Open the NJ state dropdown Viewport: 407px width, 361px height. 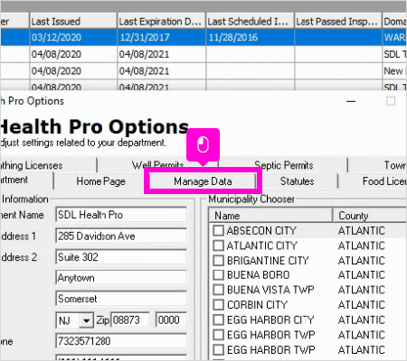click(86, 321)
